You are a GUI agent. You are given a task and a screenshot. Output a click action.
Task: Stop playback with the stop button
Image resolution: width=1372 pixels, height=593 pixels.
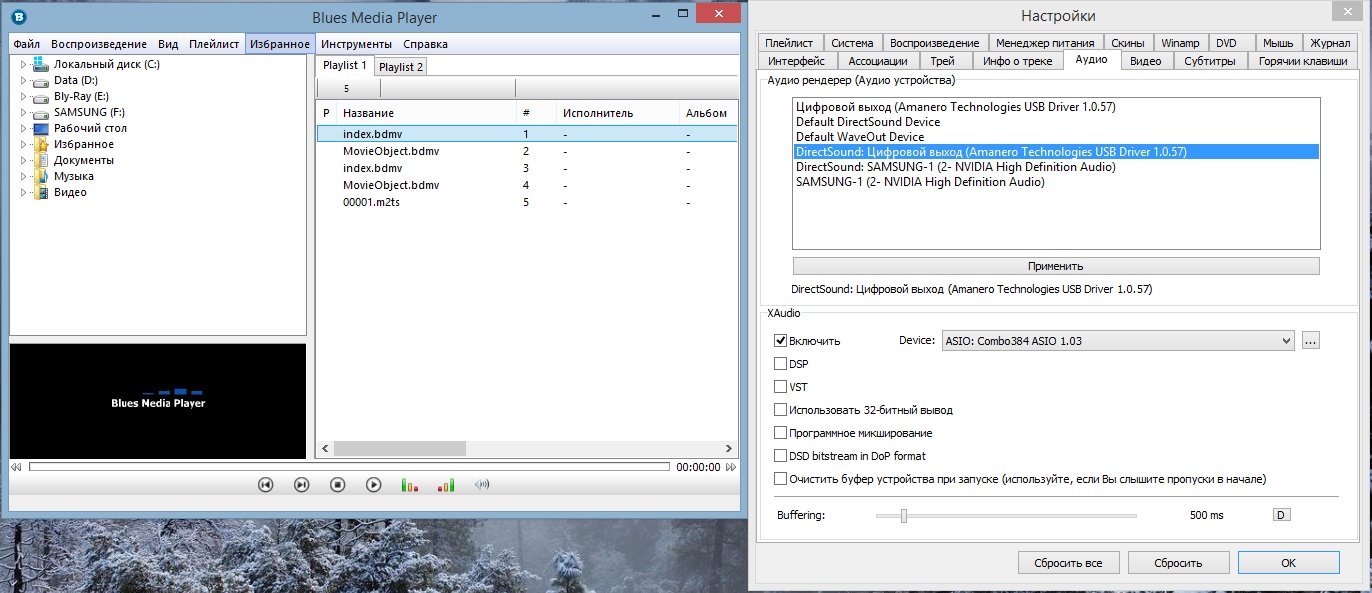tap(337, 485)
